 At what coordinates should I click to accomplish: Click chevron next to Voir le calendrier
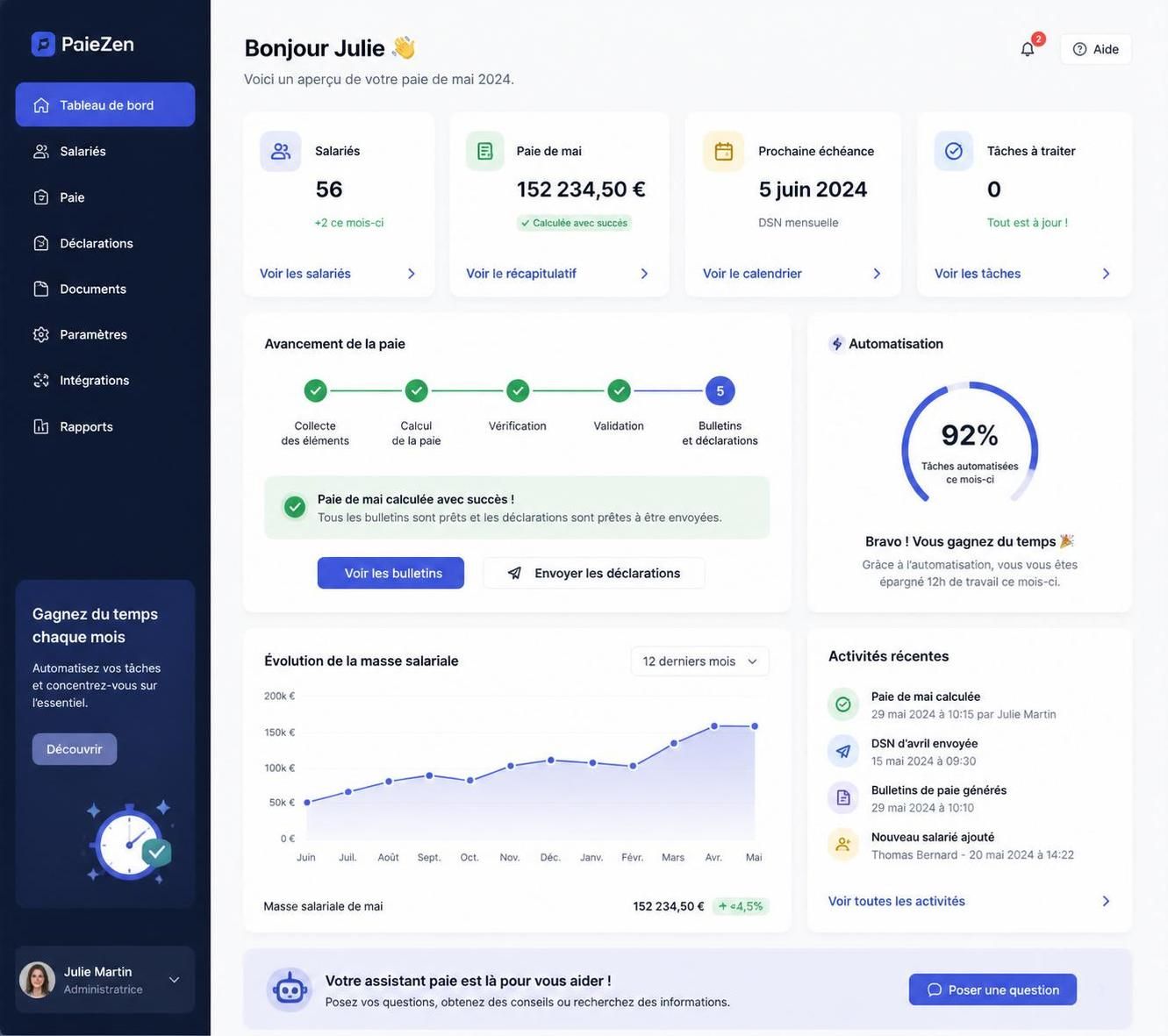[877, 274]
